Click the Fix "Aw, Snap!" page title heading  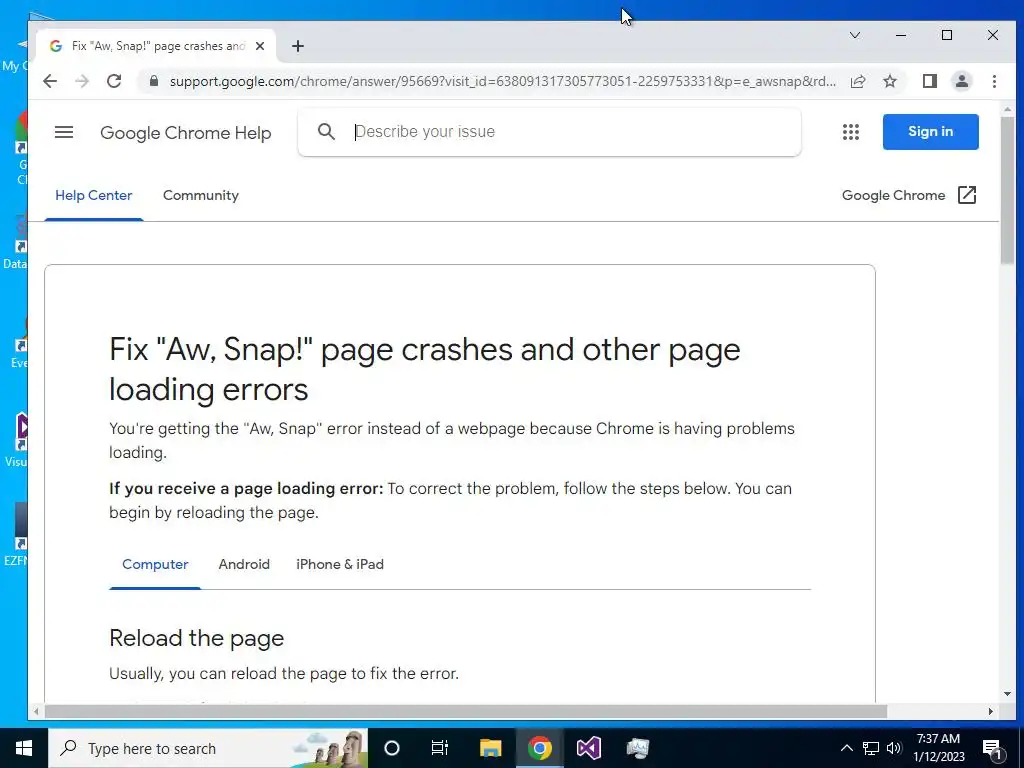coord(424,369)
